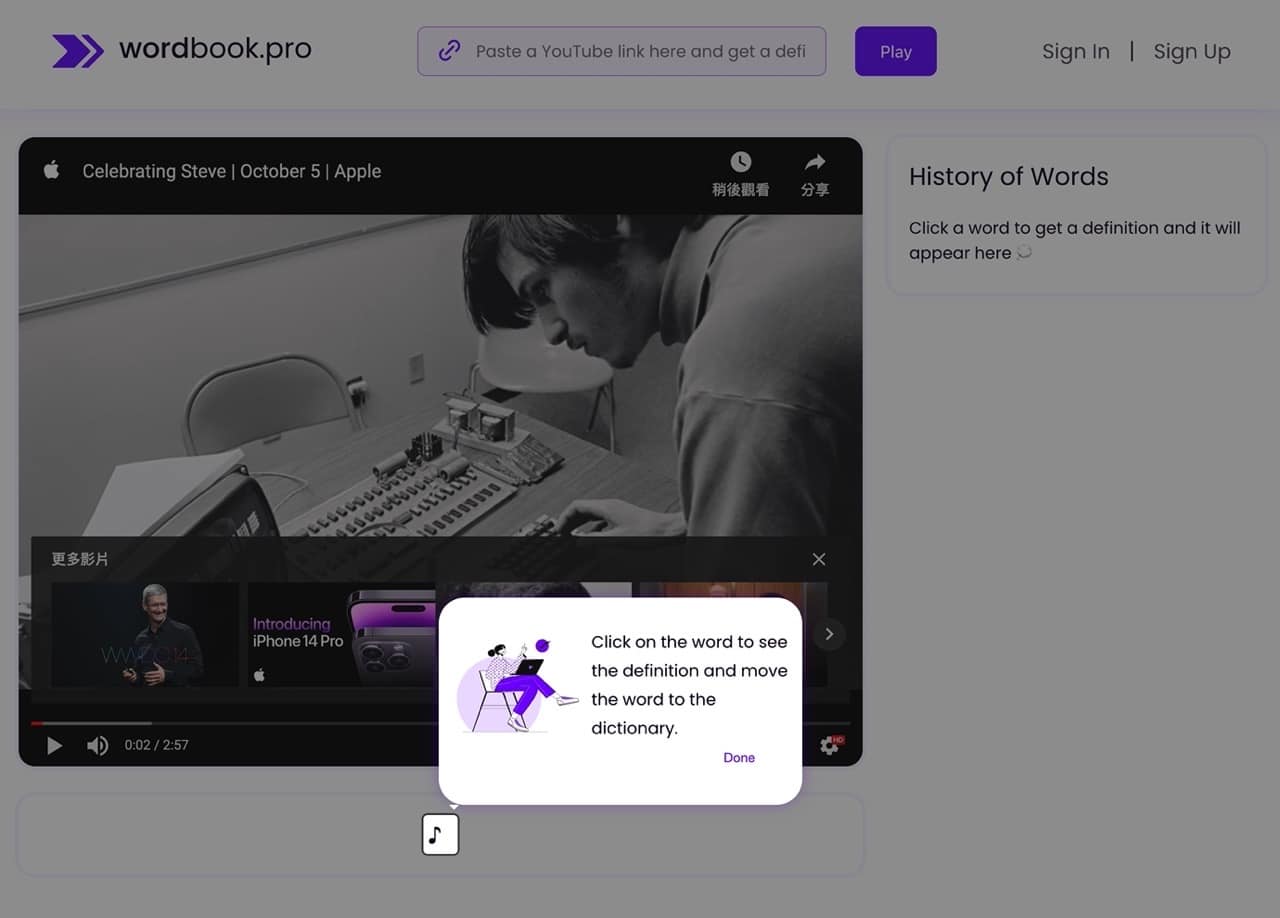
Task: Show next suggested videos with arrow
Action: 829,634
